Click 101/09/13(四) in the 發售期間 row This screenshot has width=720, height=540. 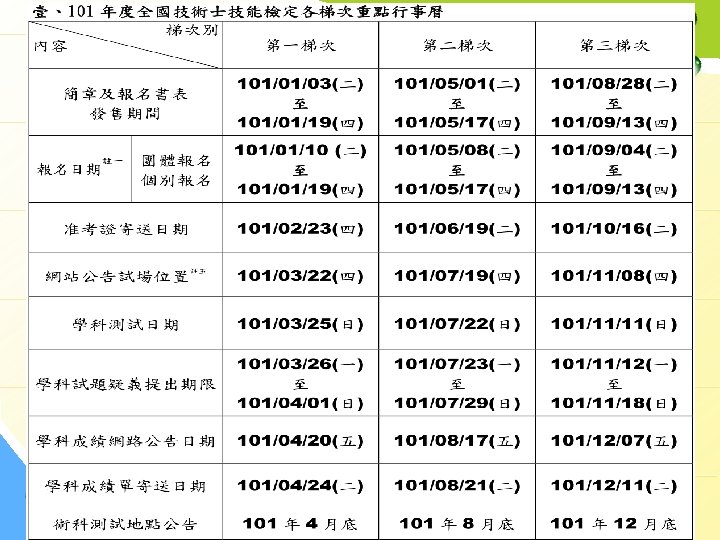point(614,123)
